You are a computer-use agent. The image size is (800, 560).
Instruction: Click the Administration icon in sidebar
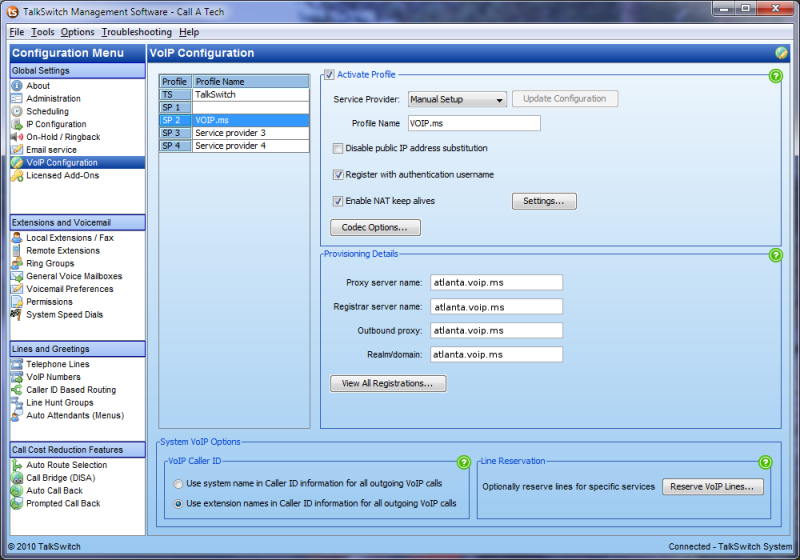pyautogui.click(x=17, y=98)
